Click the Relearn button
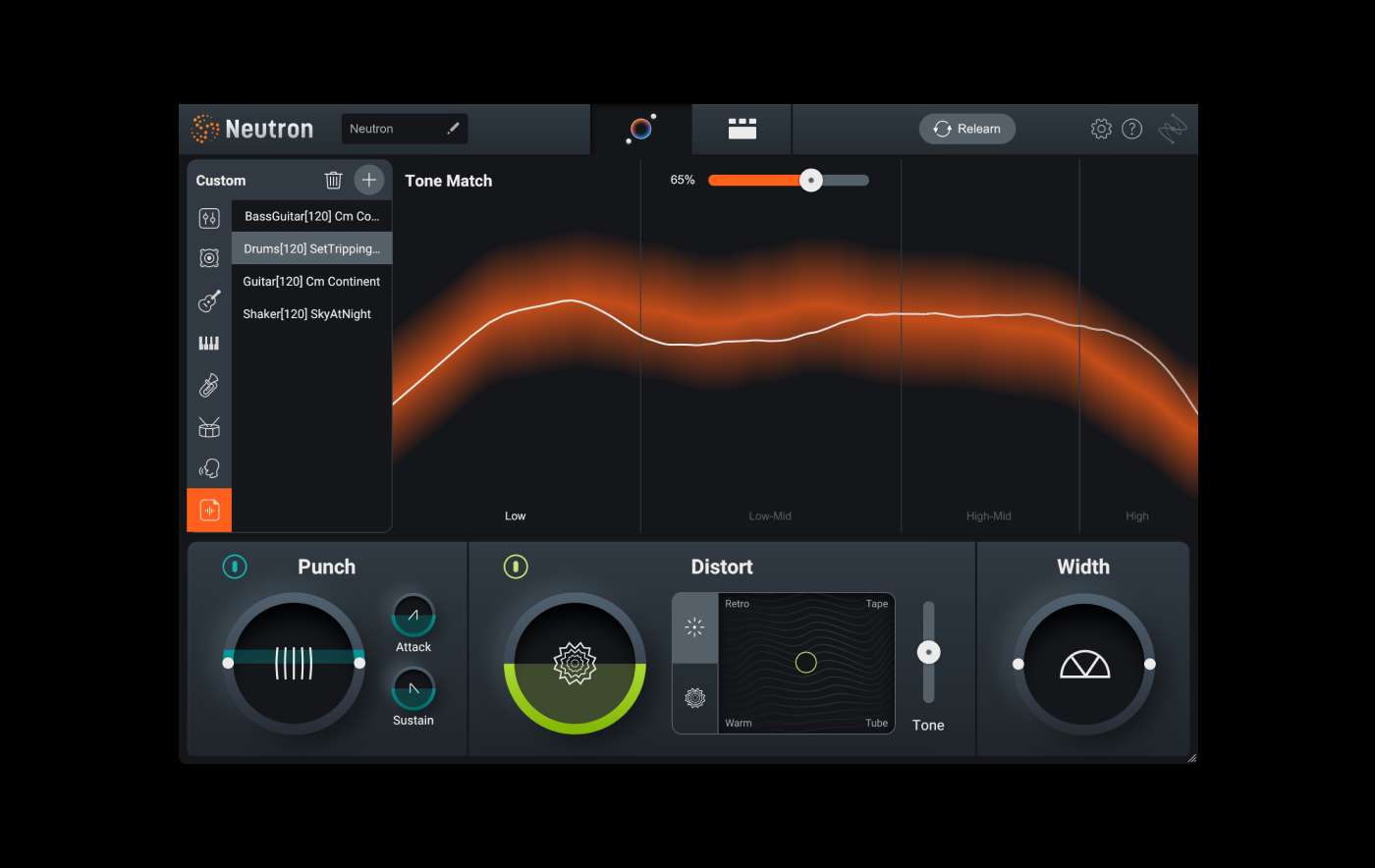Viewport: 1375px width, 868px height. [x=967, y=129]
